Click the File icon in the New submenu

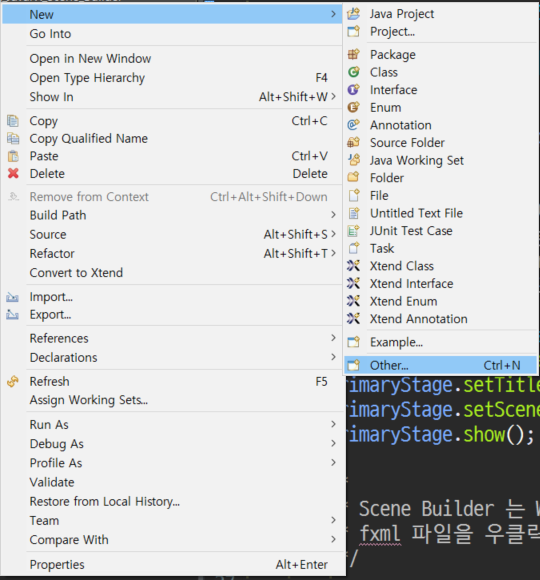tap(354, 196)
